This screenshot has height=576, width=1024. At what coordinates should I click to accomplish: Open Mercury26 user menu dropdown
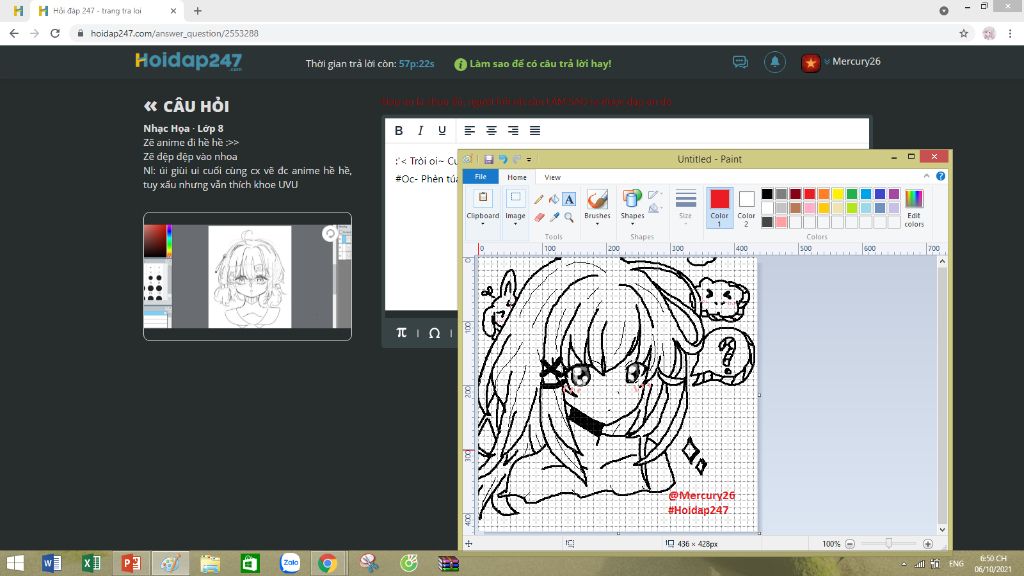827,61
